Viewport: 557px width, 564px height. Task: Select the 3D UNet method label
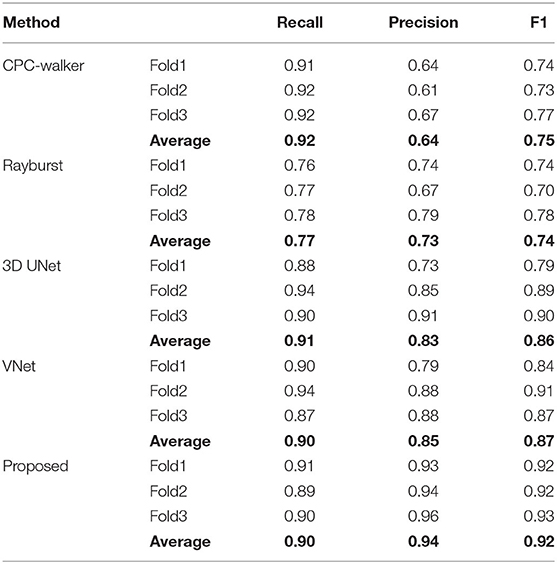[32, 266]
